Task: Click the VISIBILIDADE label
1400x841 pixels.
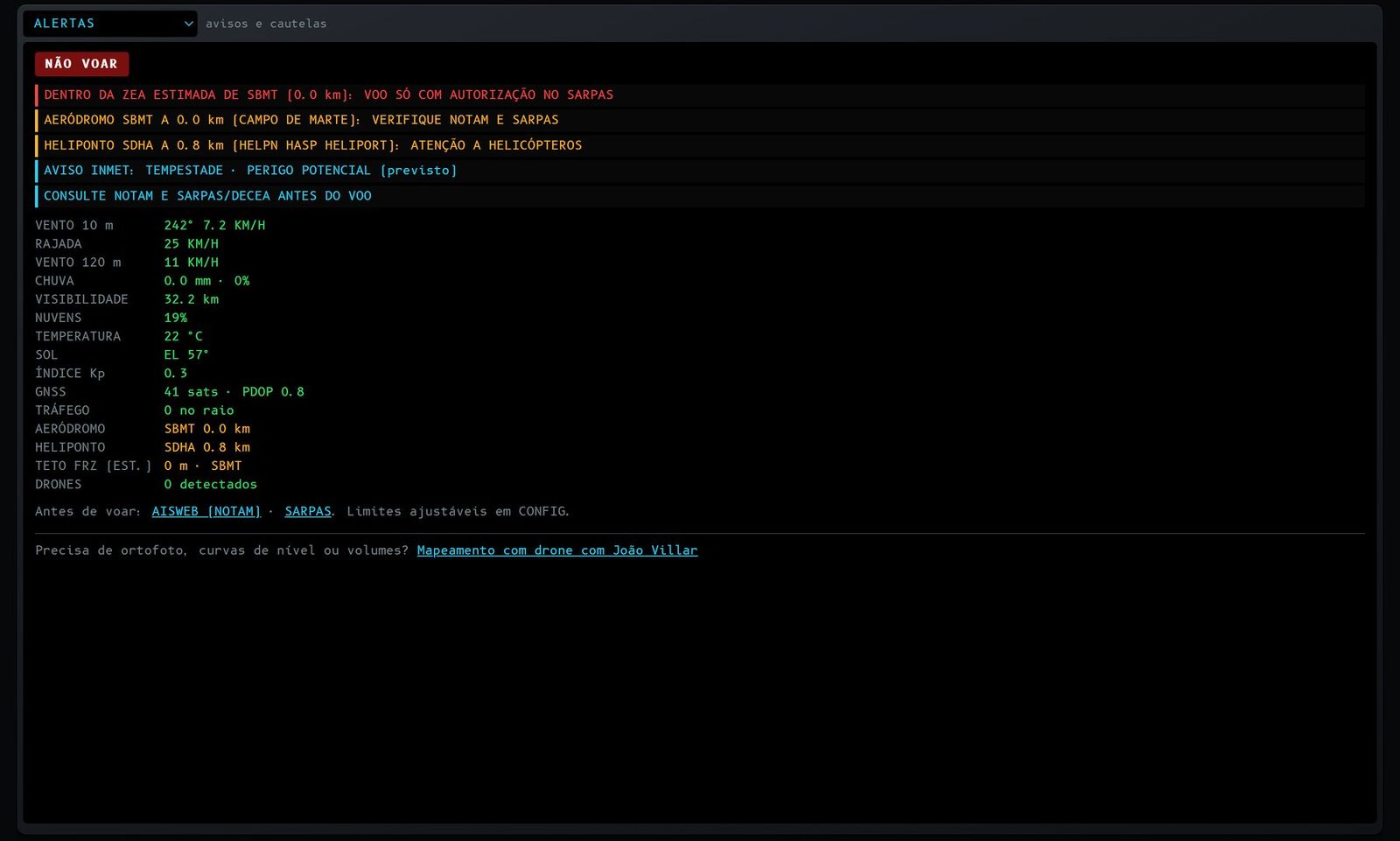Action: [81, 299]
